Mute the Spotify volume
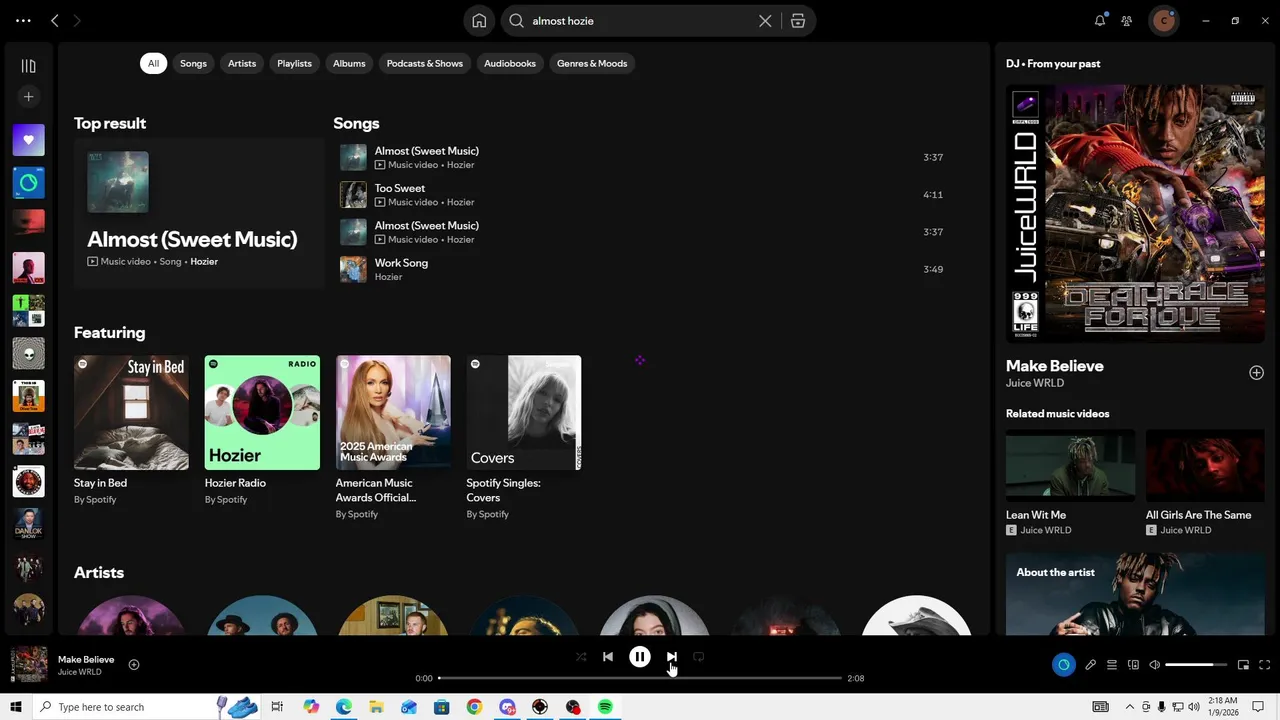The image size is (1280, 720). coord(1154,665)
